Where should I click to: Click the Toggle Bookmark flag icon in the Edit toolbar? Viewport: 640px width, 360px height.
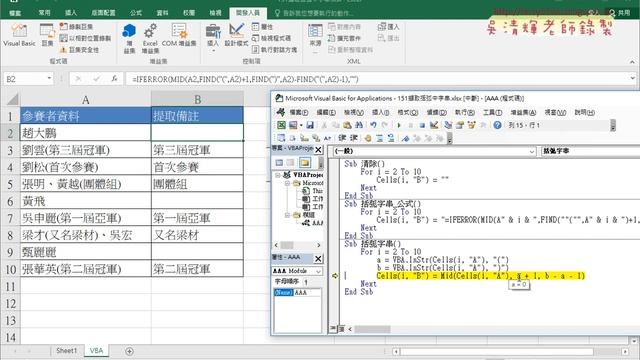tap(405, 138)
